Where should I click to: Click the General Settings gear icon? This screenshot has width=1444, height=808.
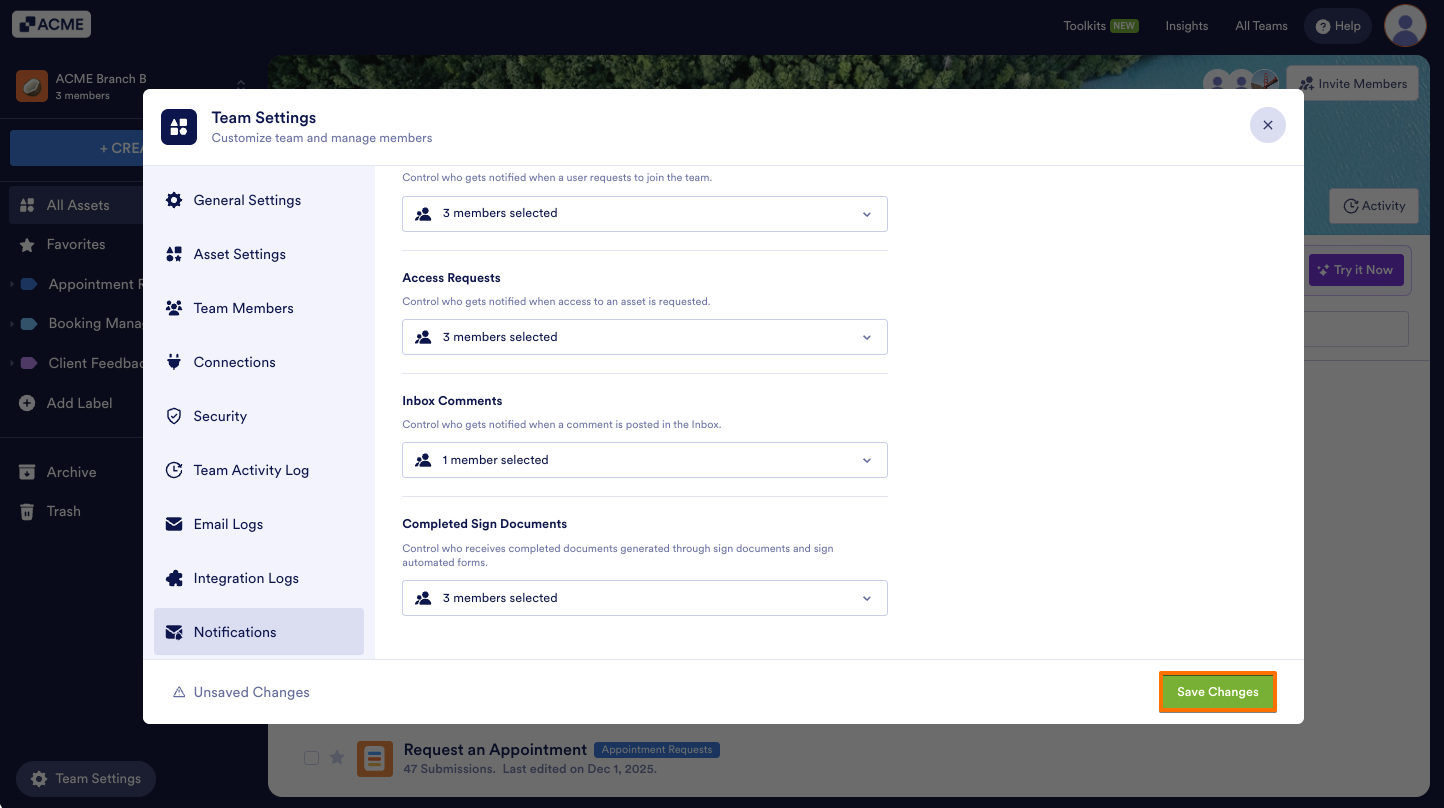pyautogui.click(x=174, y=200)
